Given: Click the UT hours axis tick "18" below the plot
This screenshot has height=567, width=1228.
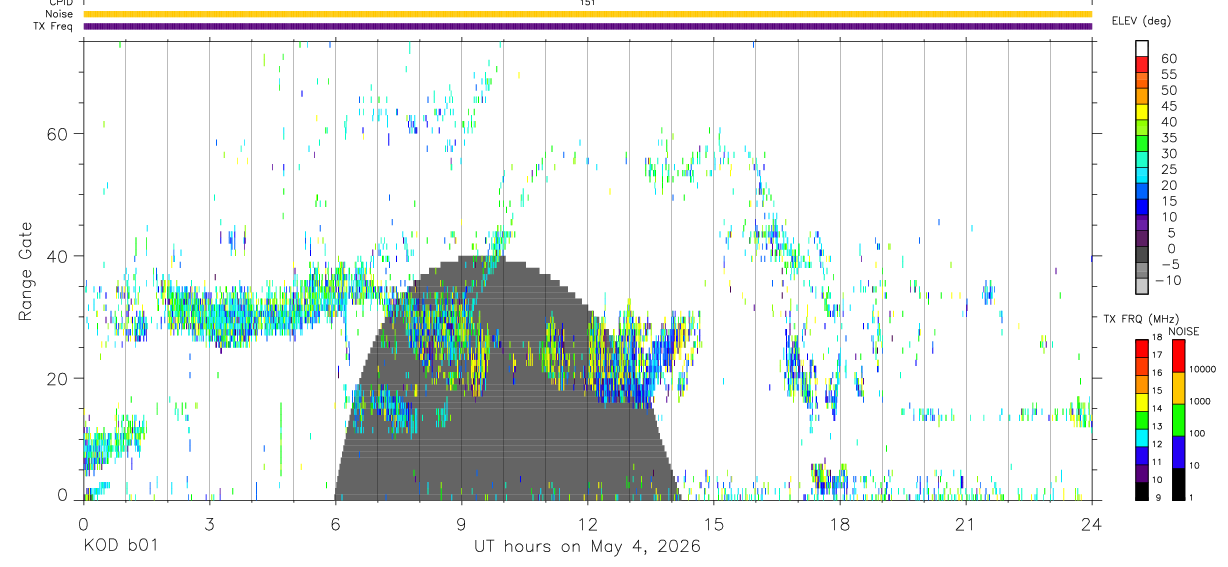Looking at the screenshot, I should coord(839,523).
